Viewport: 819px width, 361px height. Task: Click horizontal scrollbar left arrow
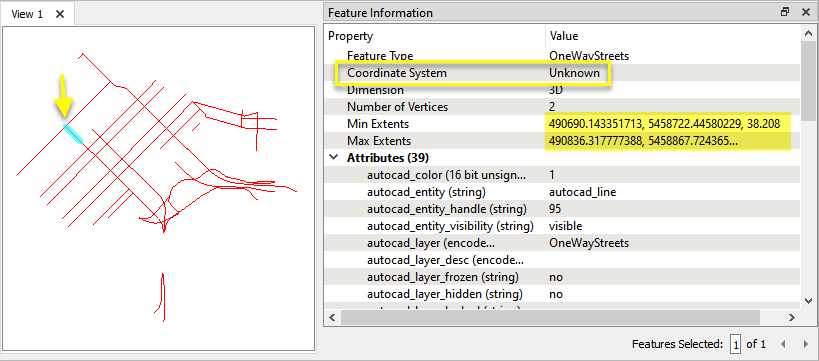pyautogui.click(x=332, y=317)
